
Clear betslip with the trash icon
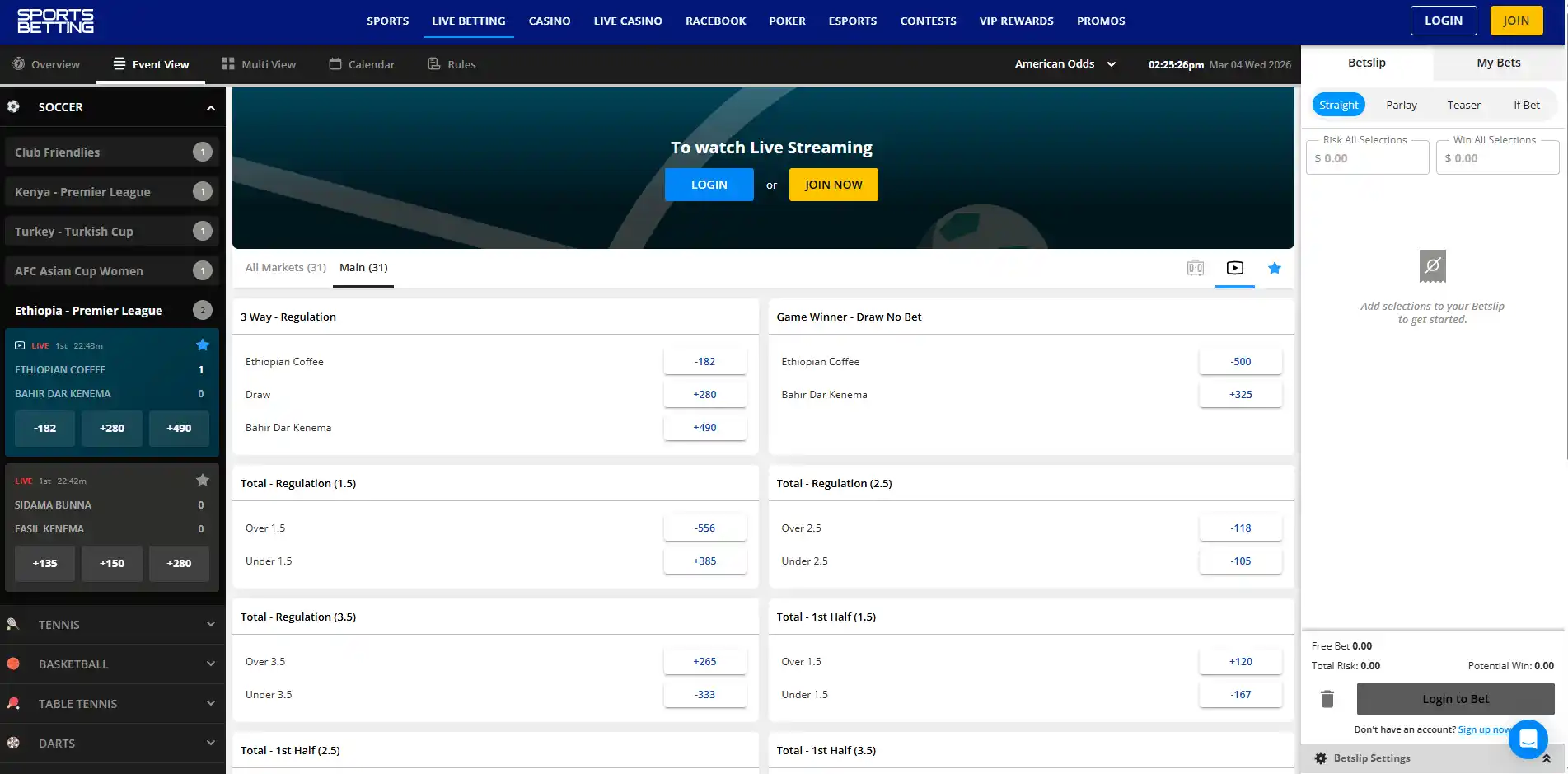pyautogui.click(x=1327, y=699)
